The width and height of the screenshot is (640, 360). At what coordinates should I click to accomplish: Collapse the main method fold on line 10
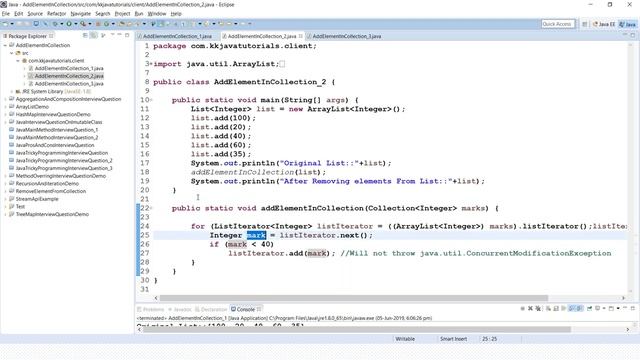(151, 100)
